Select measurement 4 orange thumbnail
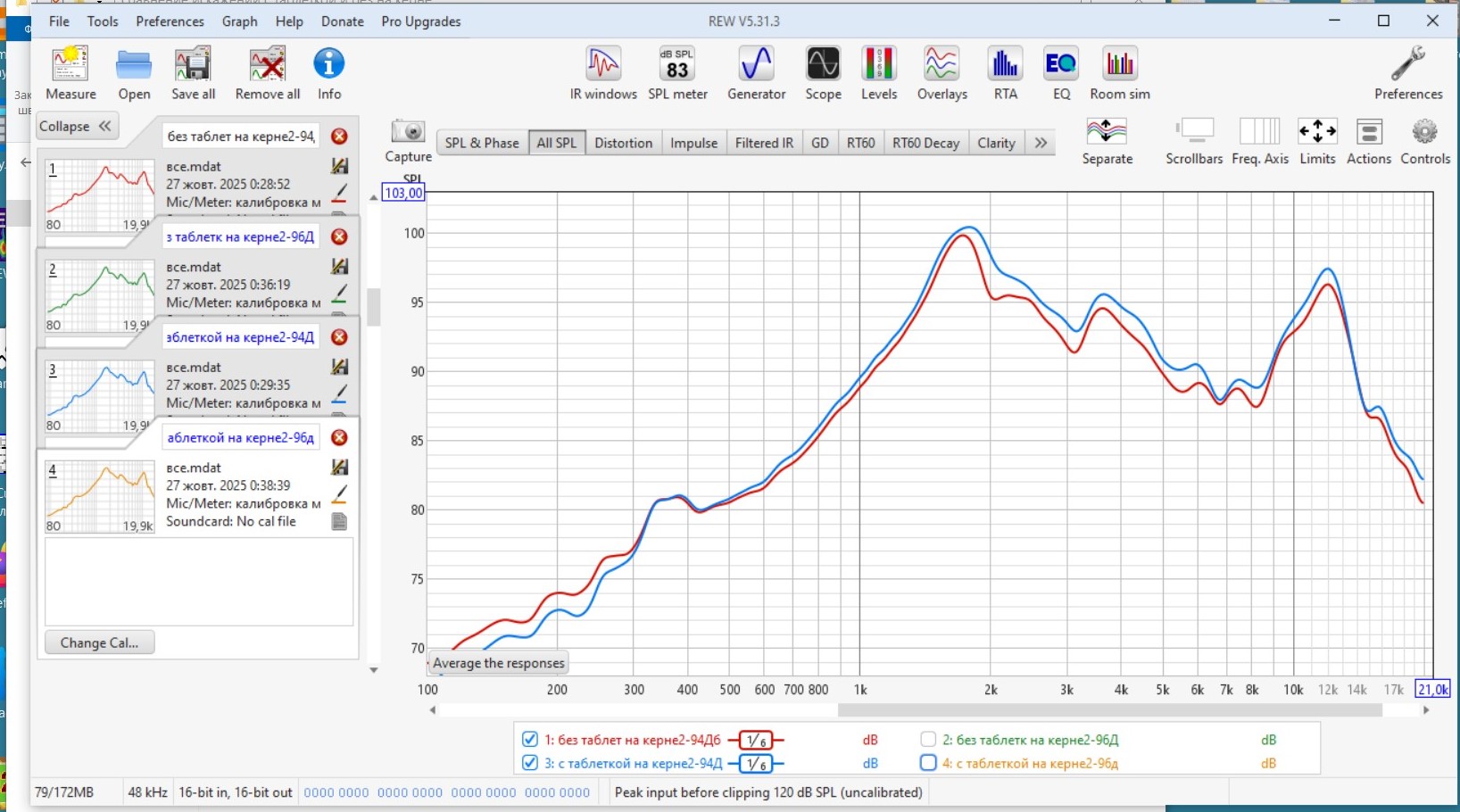The height and width of the screenshot is (812, 1460). pyautogui.click(x=100, y=497)
